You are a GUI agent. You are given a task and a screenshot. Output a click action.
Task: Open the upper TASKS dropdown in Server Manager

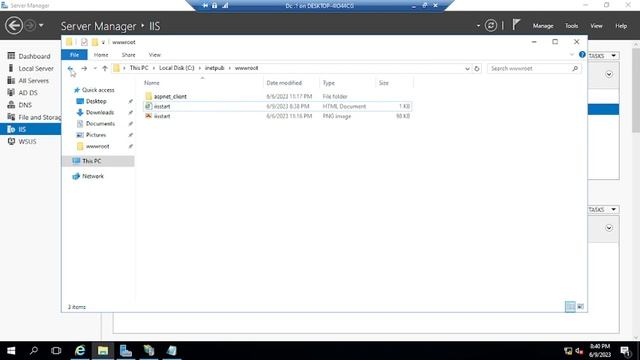(x=603, y=56)
